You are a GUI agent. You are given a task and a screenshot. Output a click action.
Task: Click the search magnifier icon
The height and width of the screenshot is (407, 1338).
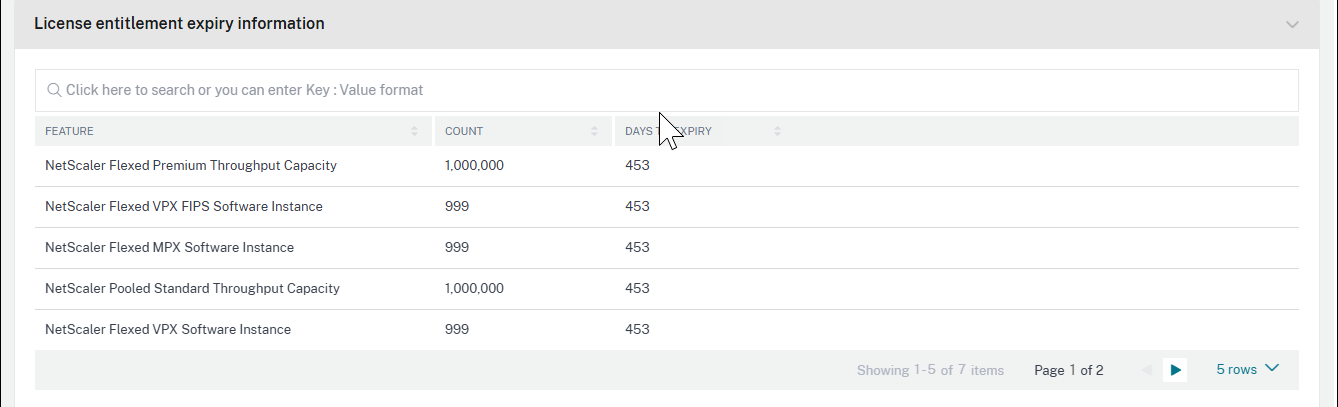point(54,90)
